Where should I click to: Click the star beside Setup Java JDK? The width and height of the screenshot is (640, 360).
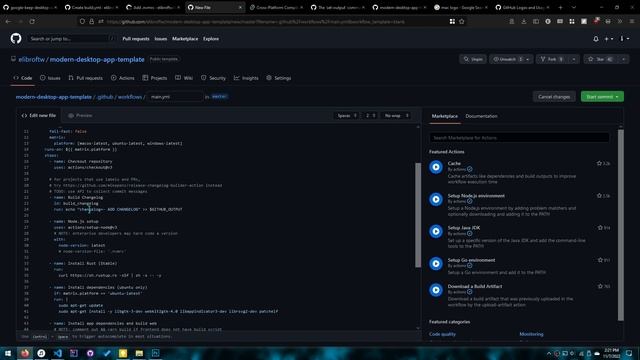tap(600, 228)
